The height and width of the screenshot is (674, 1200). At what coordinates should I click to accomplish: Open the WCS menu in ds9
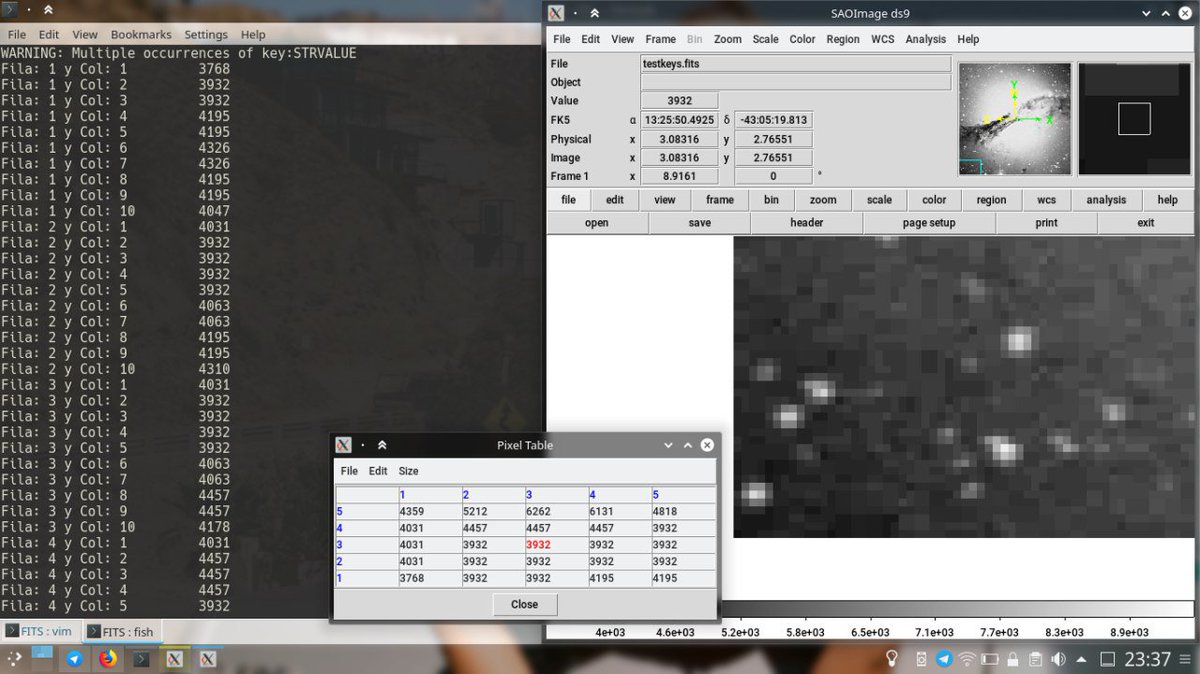(x=883, y=39)
